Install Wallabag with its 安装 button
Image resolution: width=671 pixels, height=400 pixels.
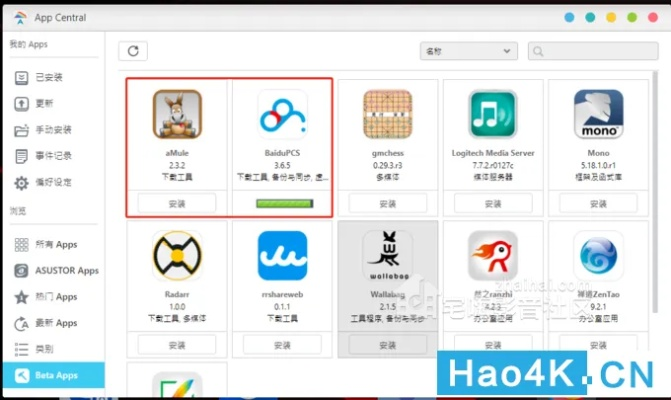pos(388,345)
